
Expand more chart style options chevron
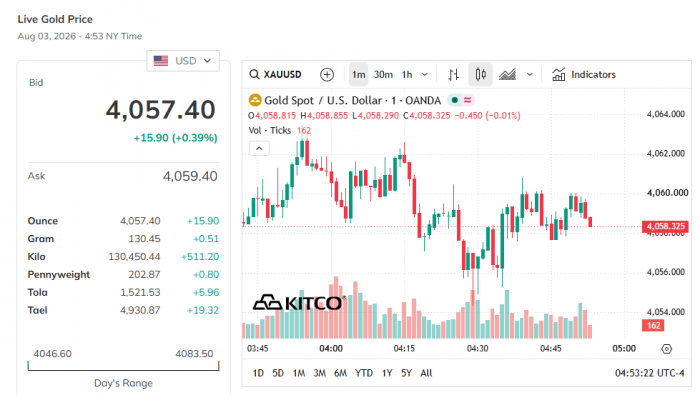(x=529, y=75)
